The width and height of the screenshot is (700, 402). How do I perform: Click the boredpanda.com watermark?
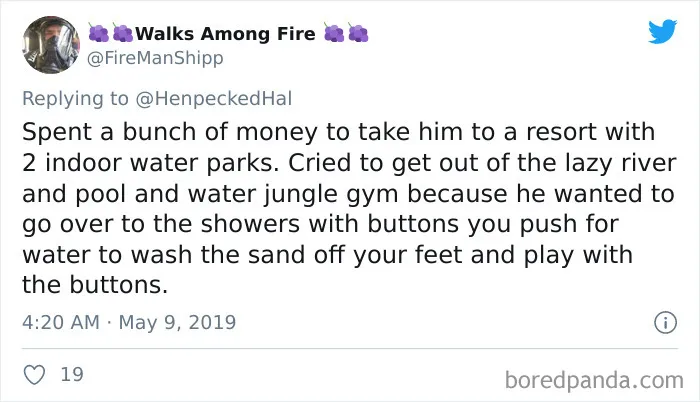(x=594, y=381)
